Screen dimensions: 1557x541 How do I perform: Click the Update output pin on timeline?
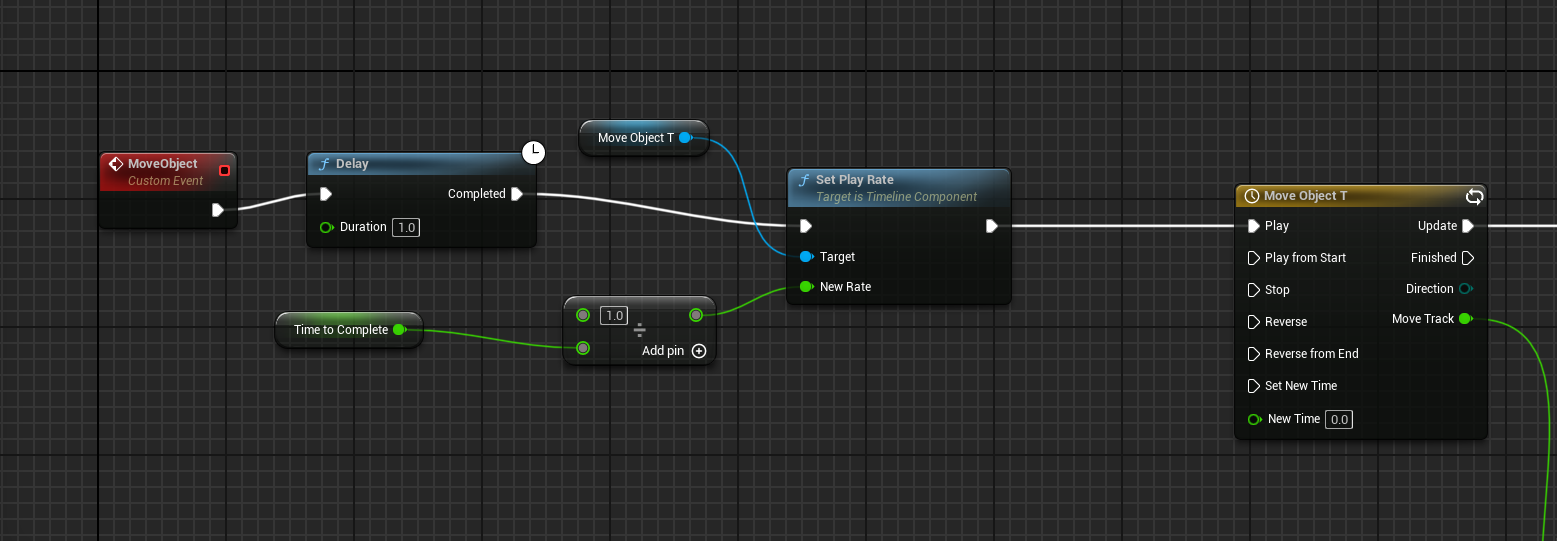pyautogui.click(x=1468, y=226)
